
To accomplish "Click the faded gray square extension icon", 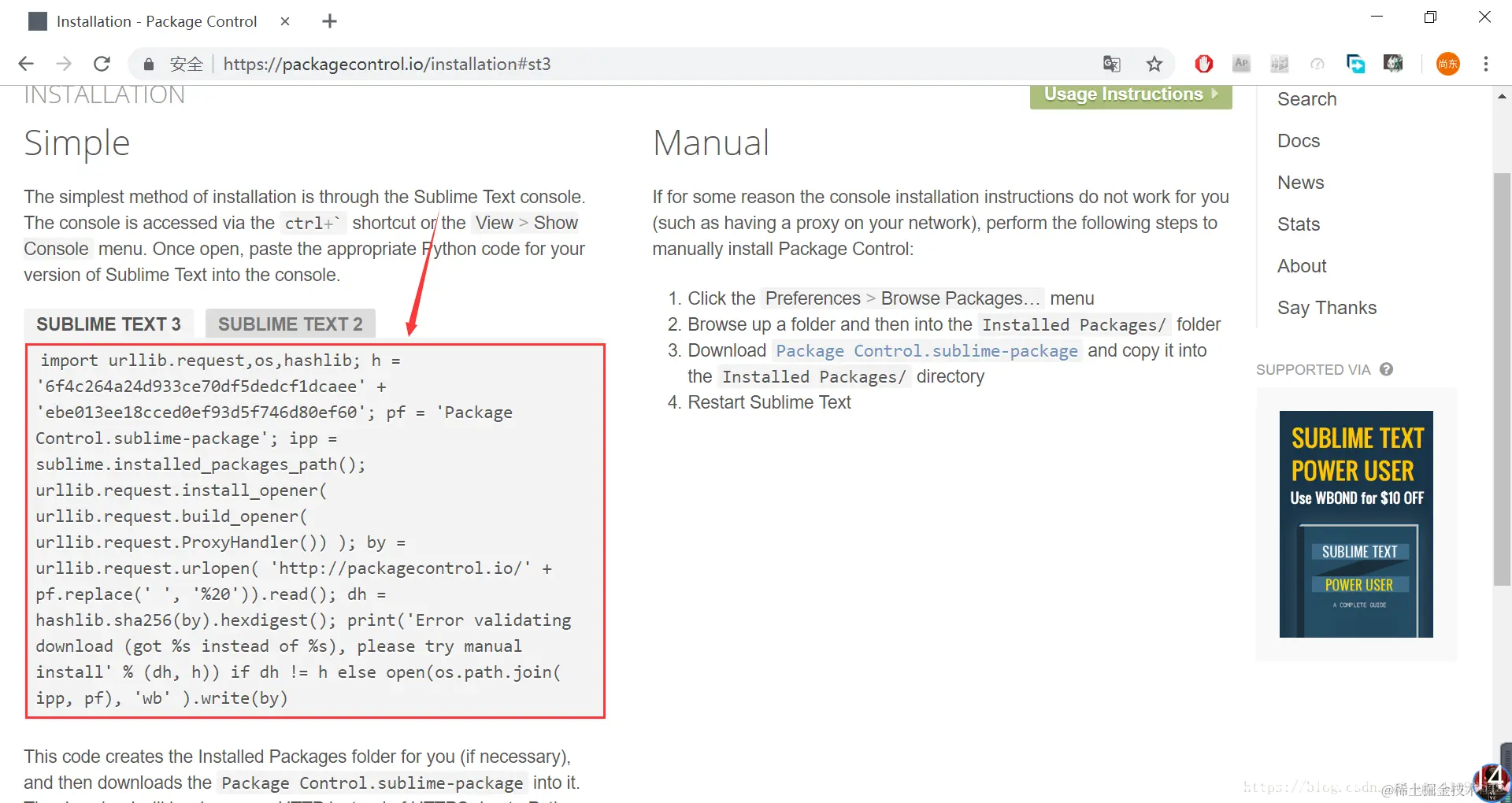I will tap(1280, 64).
